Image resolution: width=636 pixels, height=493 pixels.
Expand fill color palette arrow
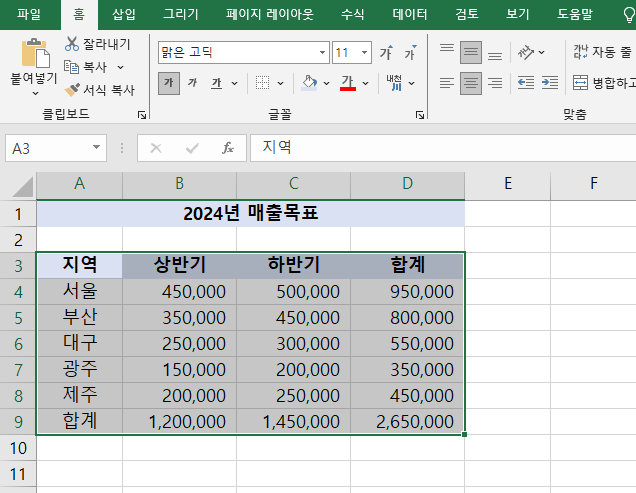(x=327, y=84)
